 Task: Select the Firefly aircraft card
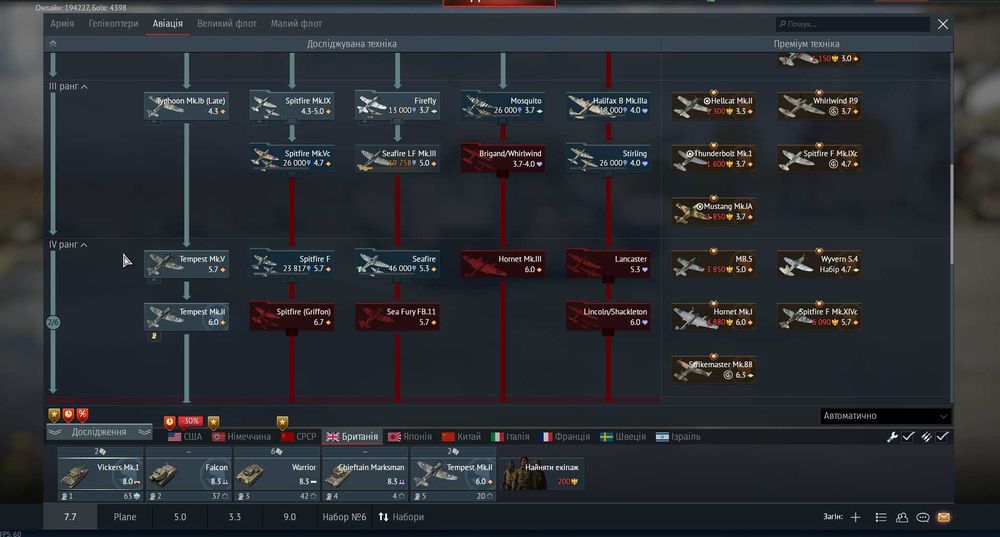[397, 105]
